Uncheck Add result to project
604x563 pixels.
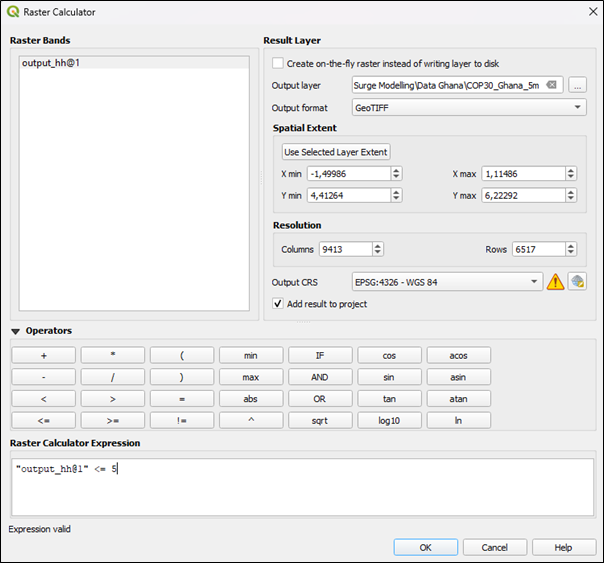[x=278, y=303]
